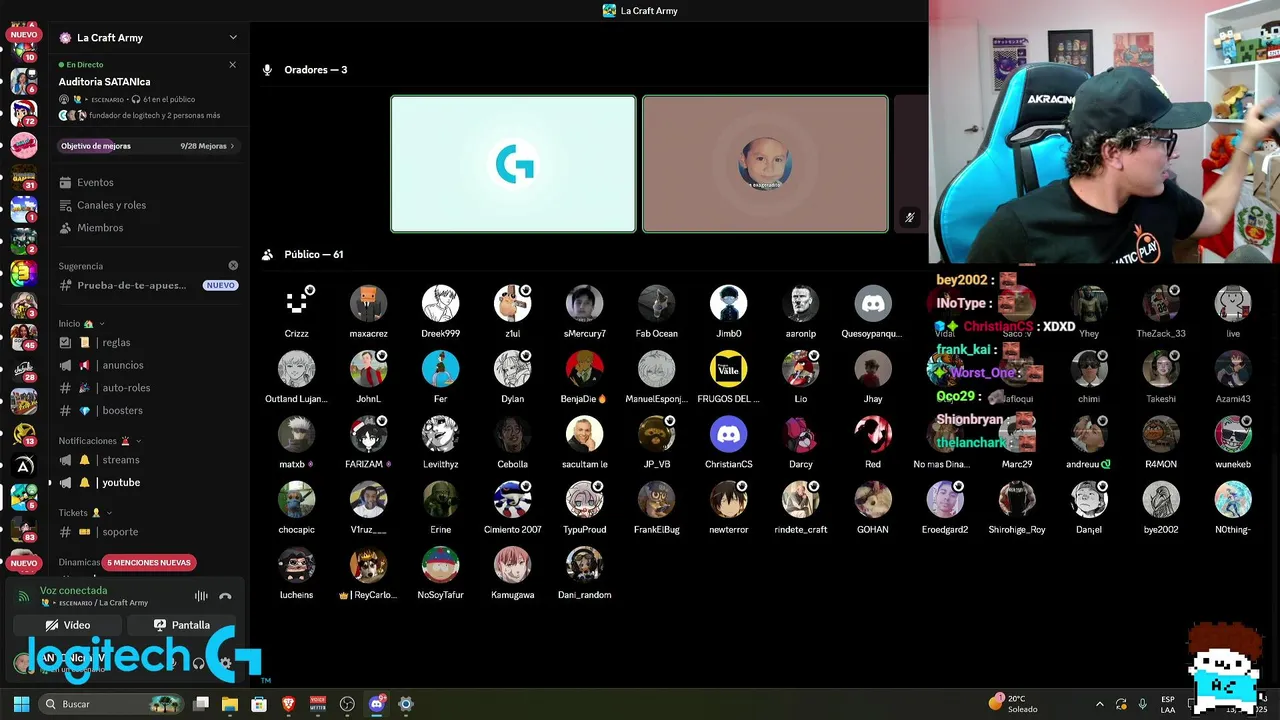Open ESP LAA language switcher
The image size is (1280, 720).
pyautogui.click(x=1168, y=704)
